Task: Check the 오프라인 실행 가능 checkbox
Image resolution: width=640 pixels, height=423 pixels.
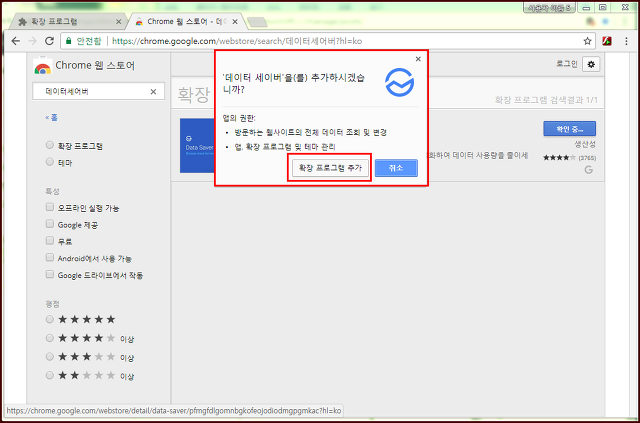Action: point(50,207)
